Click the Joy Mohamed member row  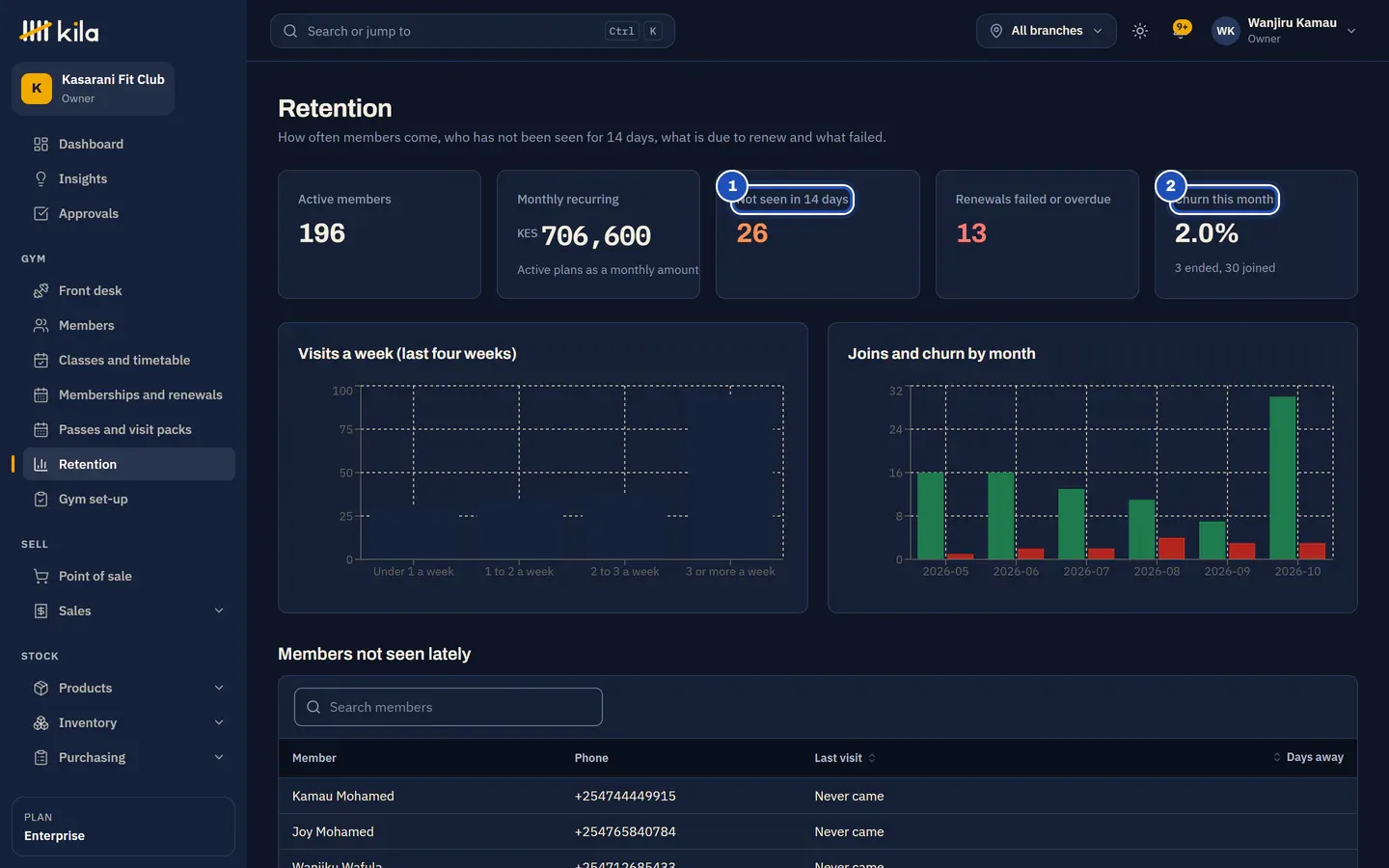click(x=818, y=831)
